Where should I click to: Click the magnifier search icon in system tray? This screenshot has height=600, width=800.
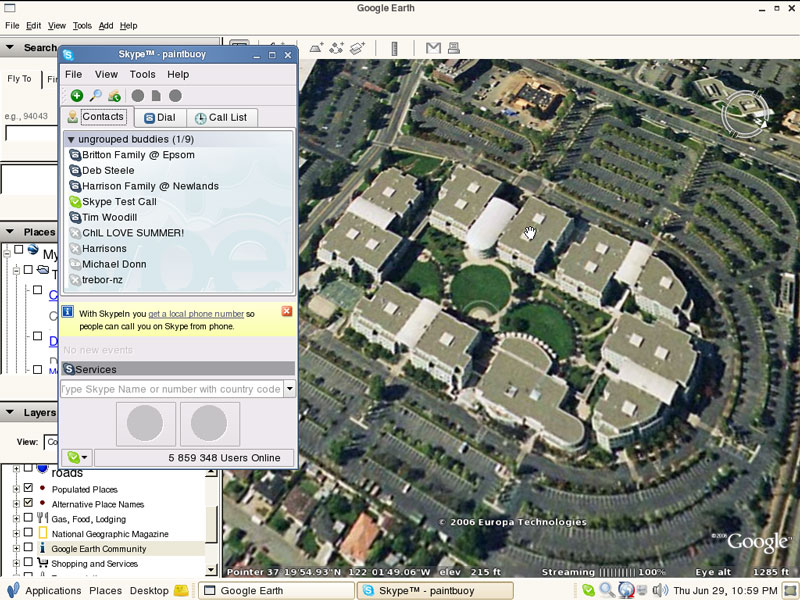pos(607,590)
